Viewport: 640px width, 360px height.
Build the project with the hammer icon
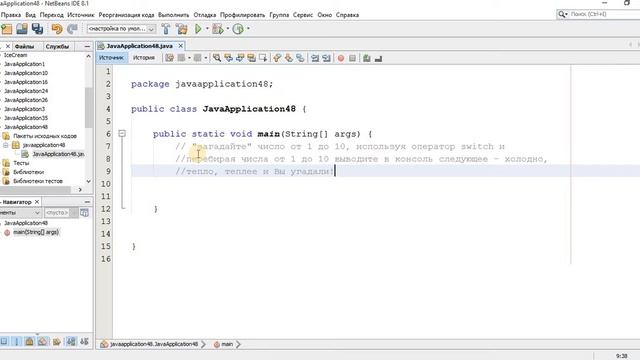[x=166, y=29]
